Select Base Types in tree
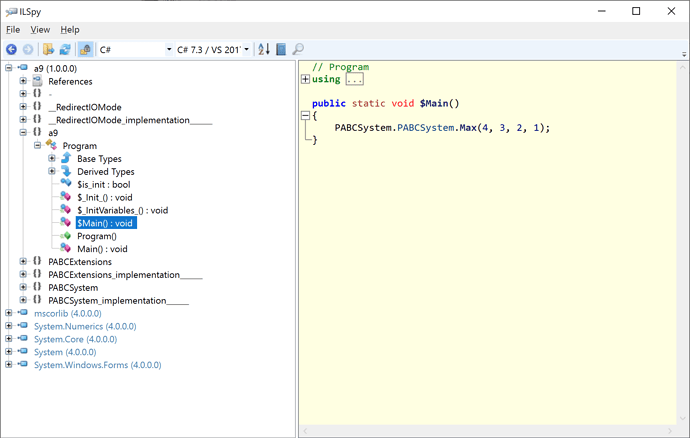The width and height of the screenshot is (690, 438). pos(99,159)
